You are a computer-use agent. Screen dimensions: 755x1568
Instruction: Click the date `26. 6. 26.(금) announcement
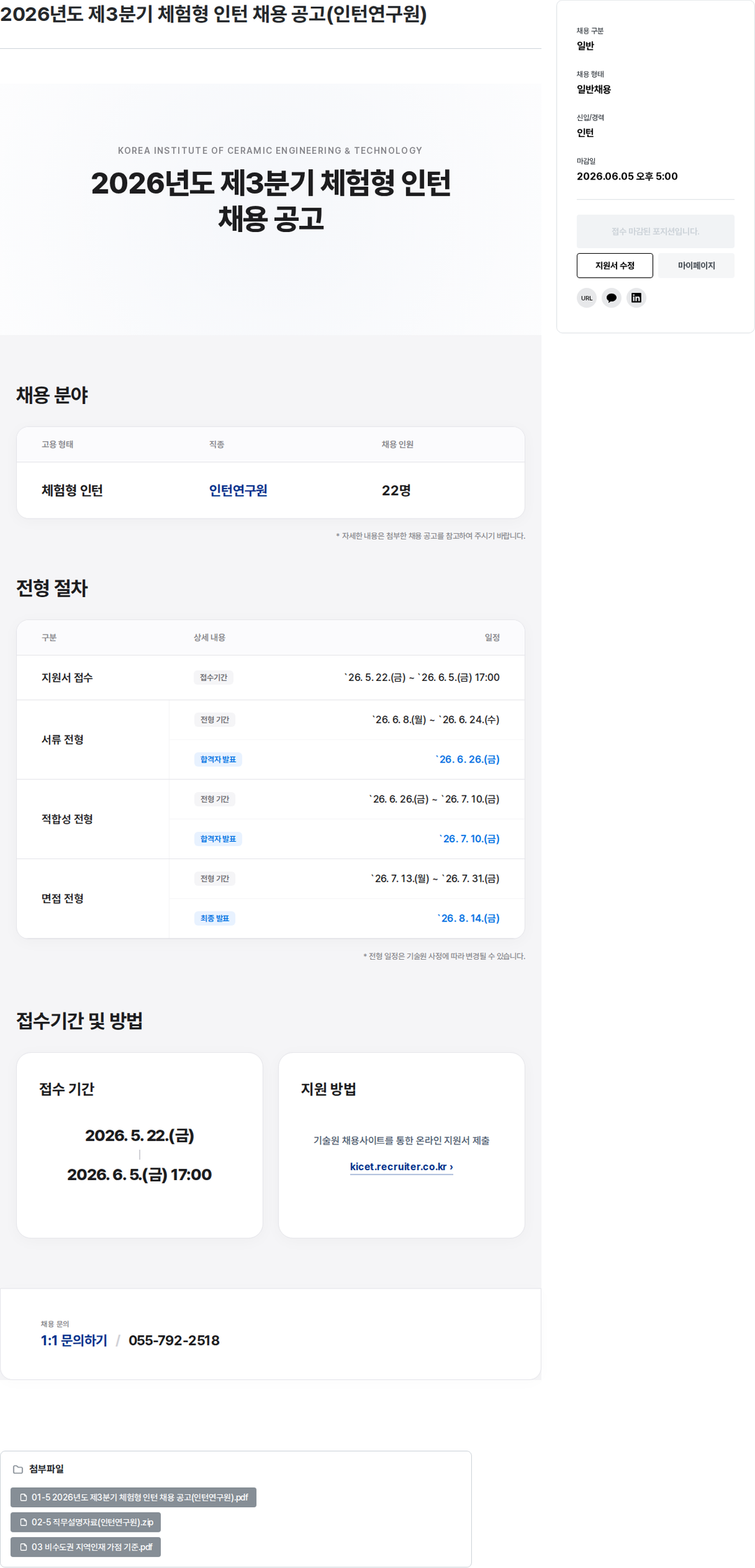pos(468,759)
